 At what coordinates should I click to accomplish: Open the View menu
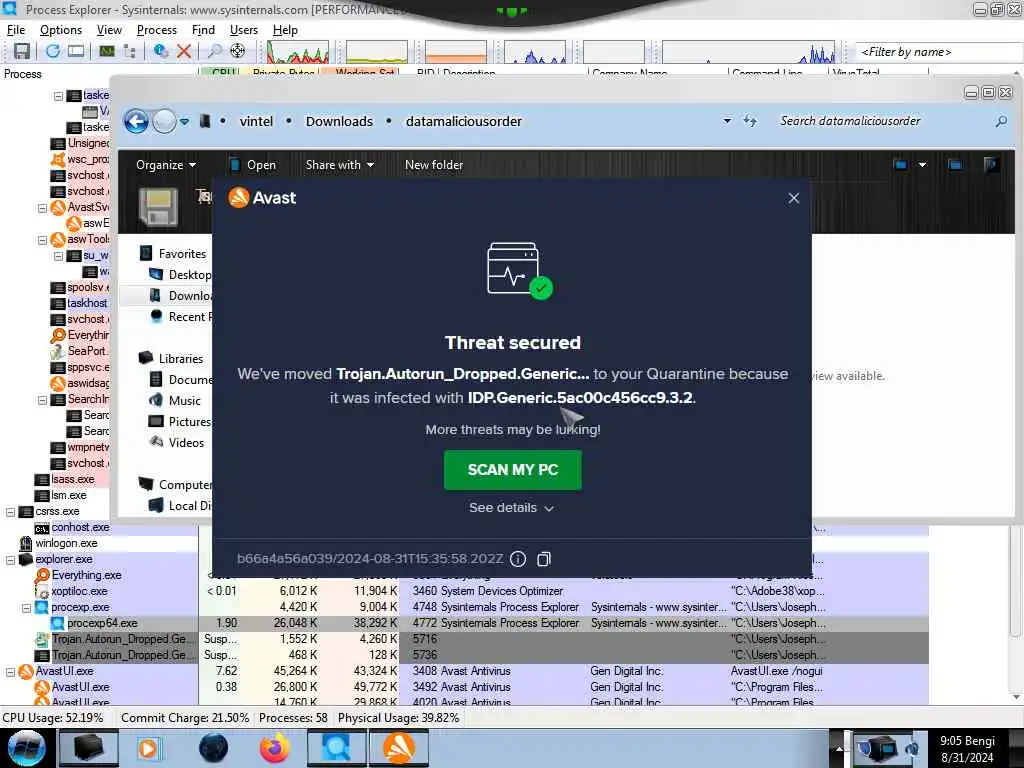pyautogui.click(x=109, y=30)
